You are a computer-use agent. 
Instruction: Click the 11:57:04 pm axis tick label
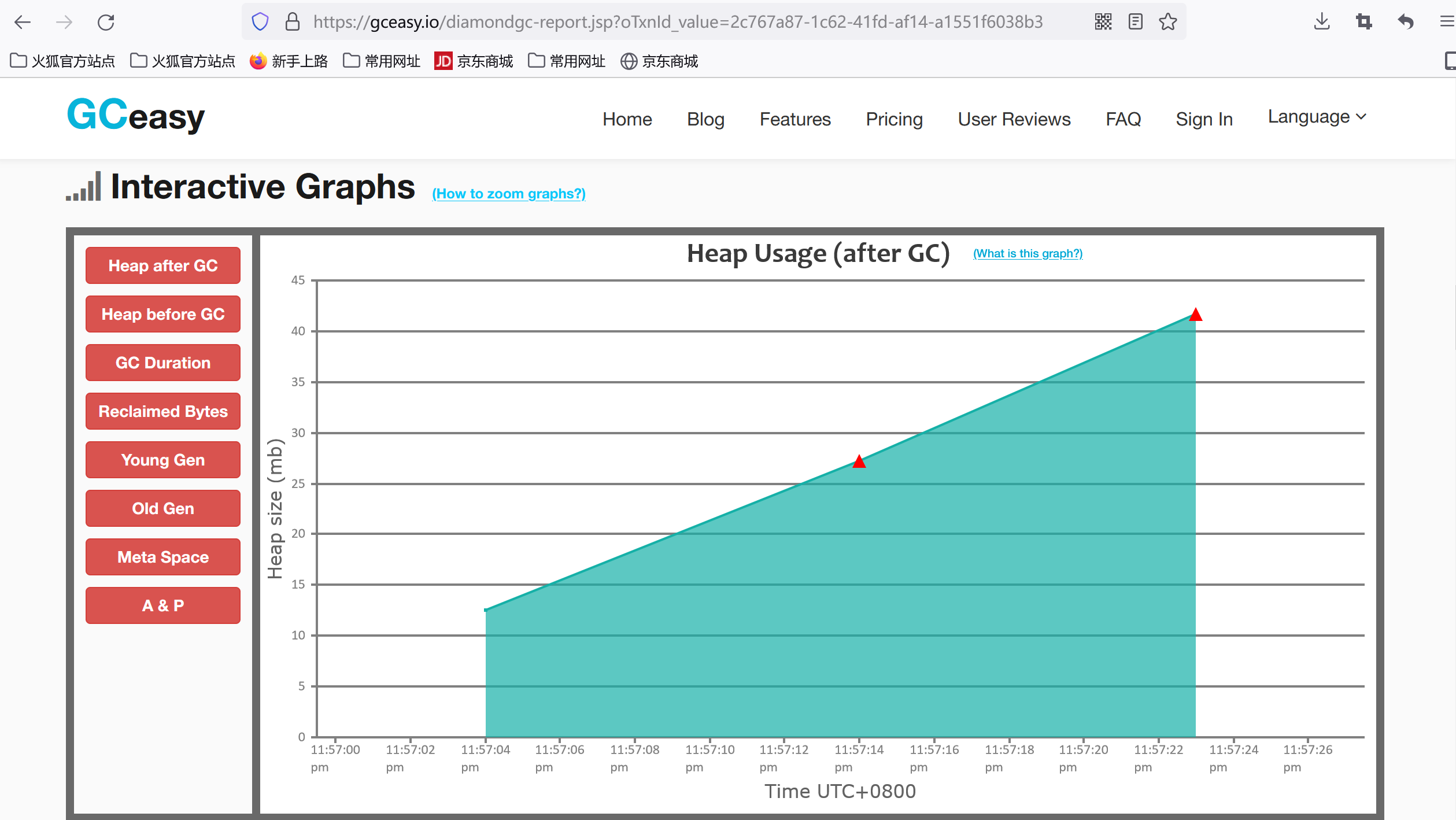coord(485,758)
